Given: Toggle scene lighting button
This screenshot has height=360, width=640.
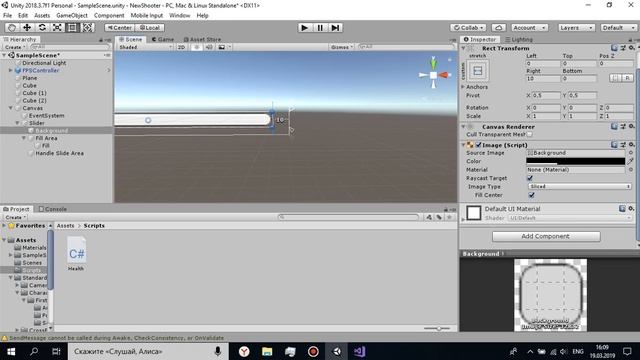Looking at the screenshot, I should click(x=197, y=47).
